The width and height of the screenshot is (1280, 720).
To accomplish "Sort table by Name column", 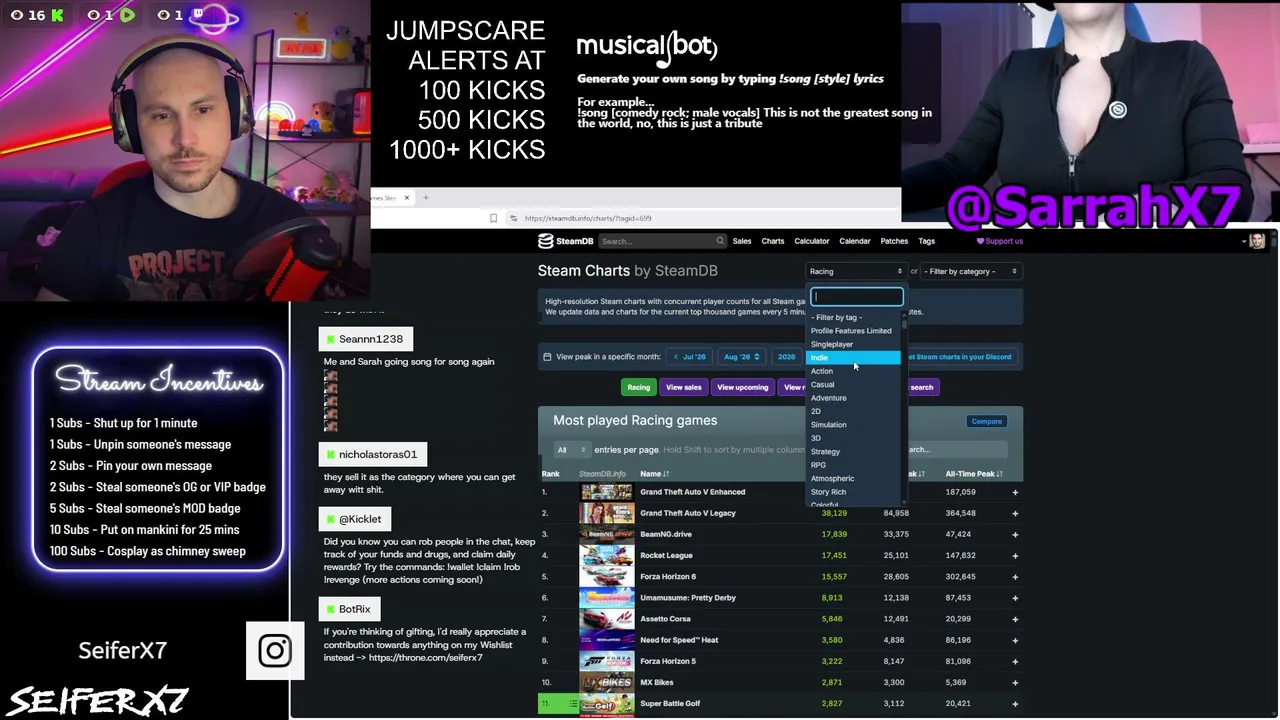I will (654, 474).
